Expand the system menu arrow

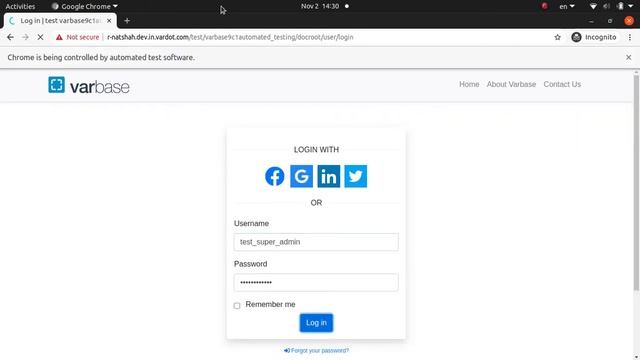631,6
